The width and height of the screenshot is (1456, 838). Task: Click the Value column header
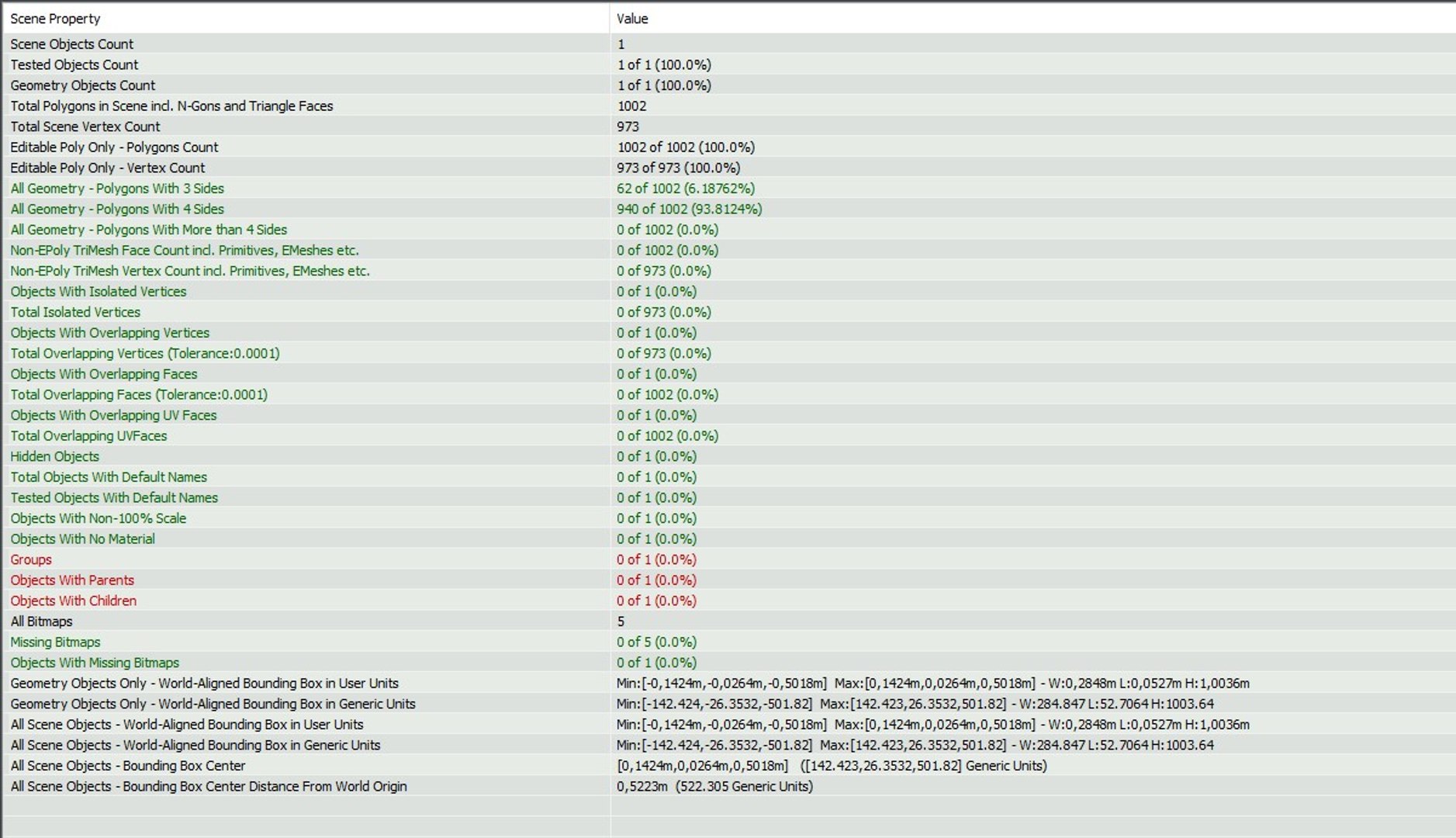pyautogui.click(x=1032, y=19)
